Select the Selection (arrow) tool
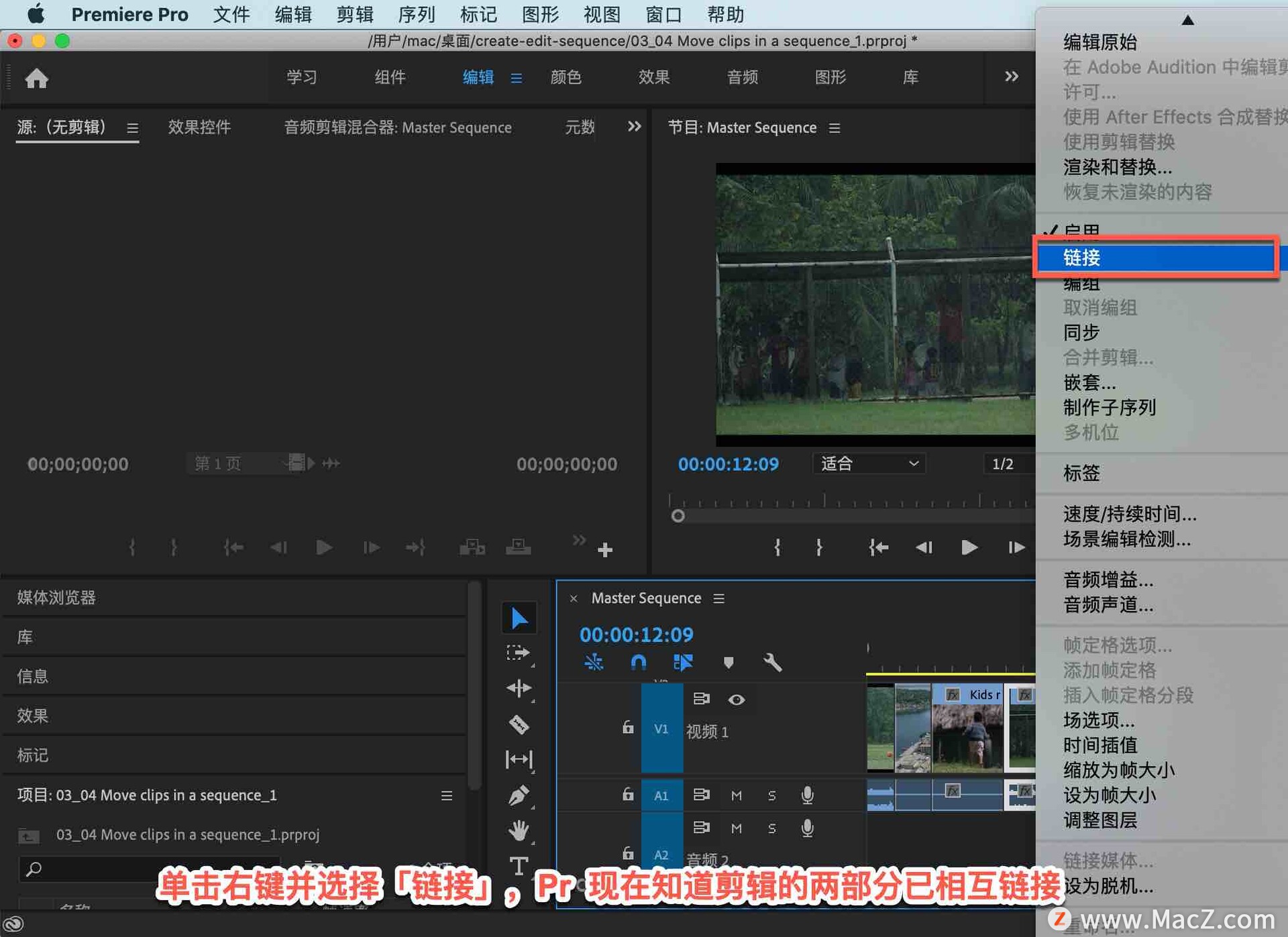 click(x=519, y=618)
